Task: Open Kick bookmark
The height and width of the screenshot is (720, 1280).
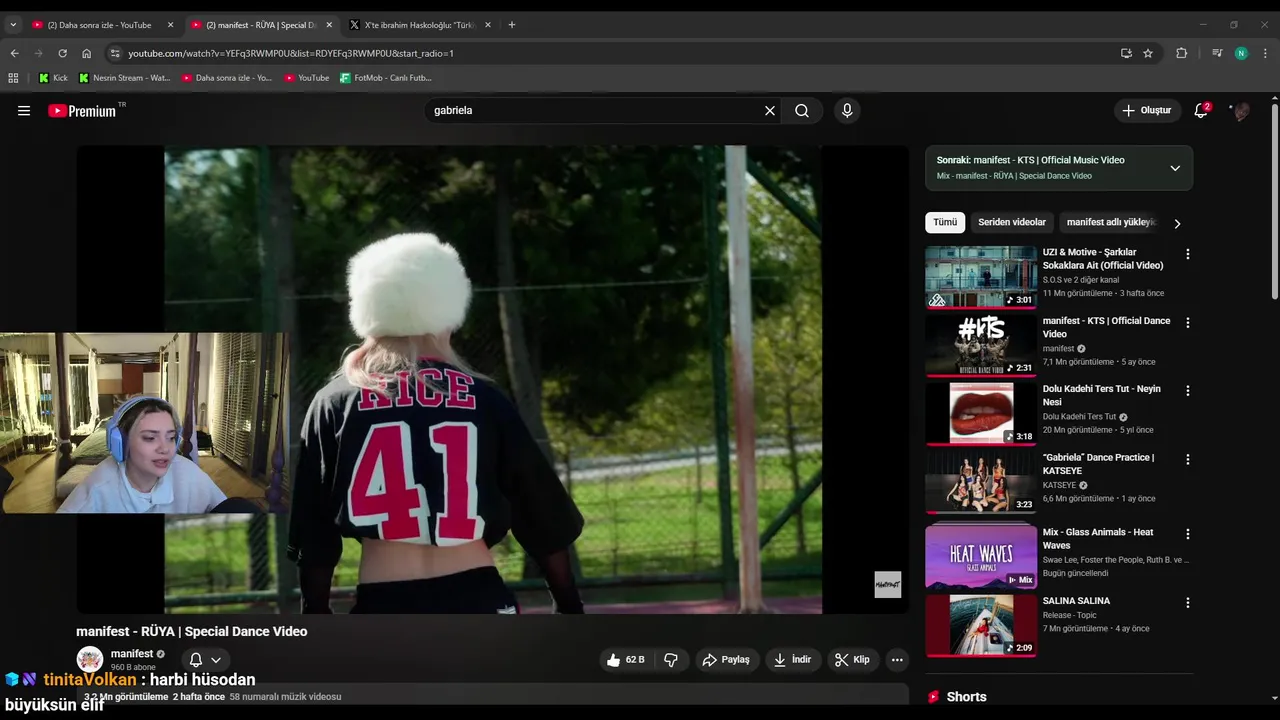Action: click(53, 78)
